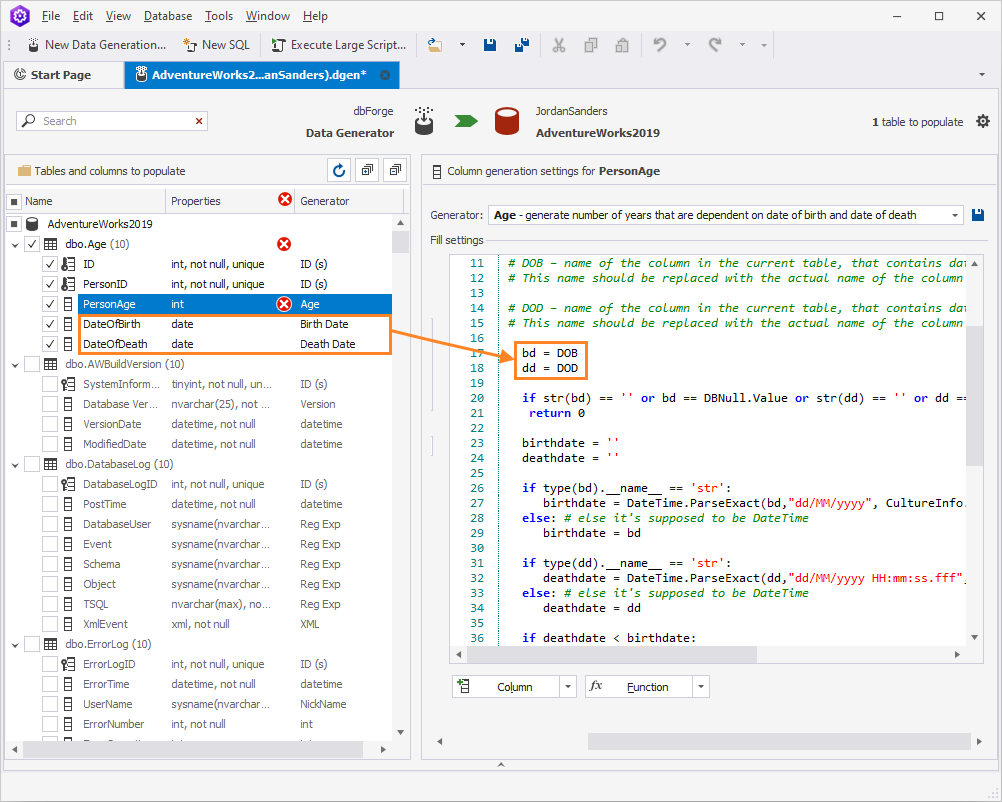
Task: Click the Column insert button
Action: pos(505,687)
